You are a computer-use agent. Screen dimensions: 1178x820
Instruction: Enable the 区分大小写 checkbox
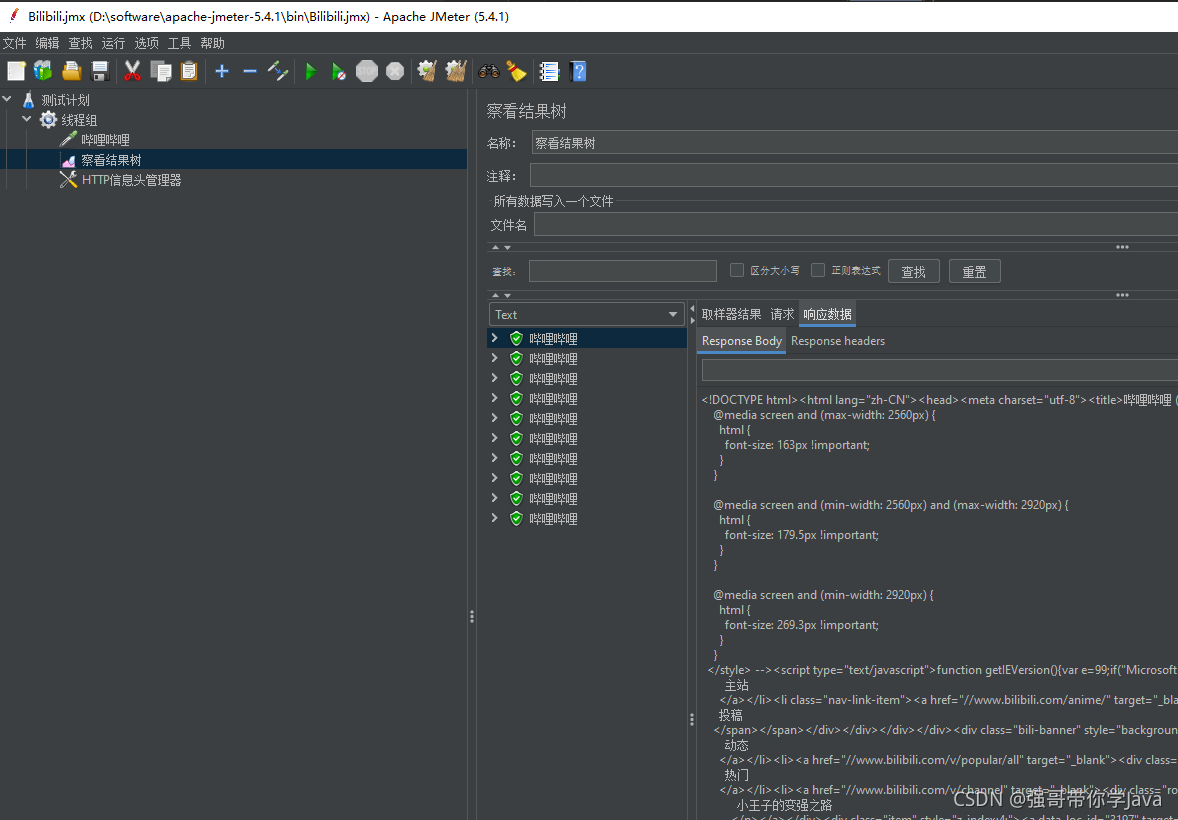737,270
